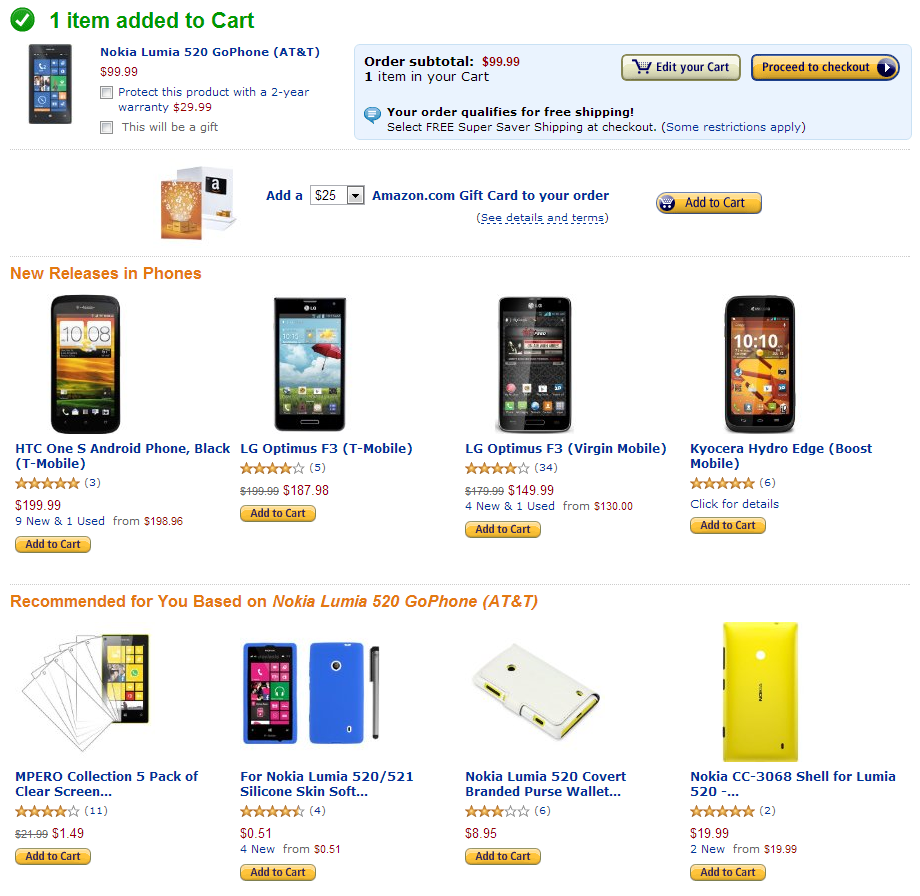Image resolution: width=920 pixels, height=896 pixels.
Task: Click star rating for LG Optimus F3 T-Mobile
Action: point(272,468)
